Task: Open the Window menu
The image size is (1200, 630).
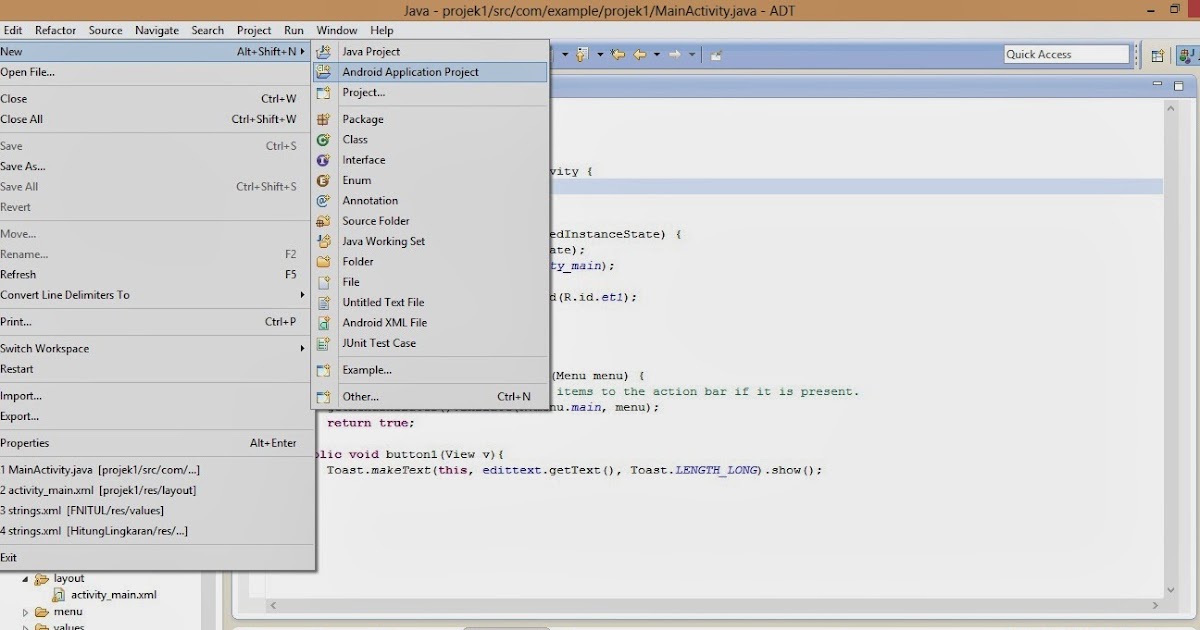Action: point(337,31)
